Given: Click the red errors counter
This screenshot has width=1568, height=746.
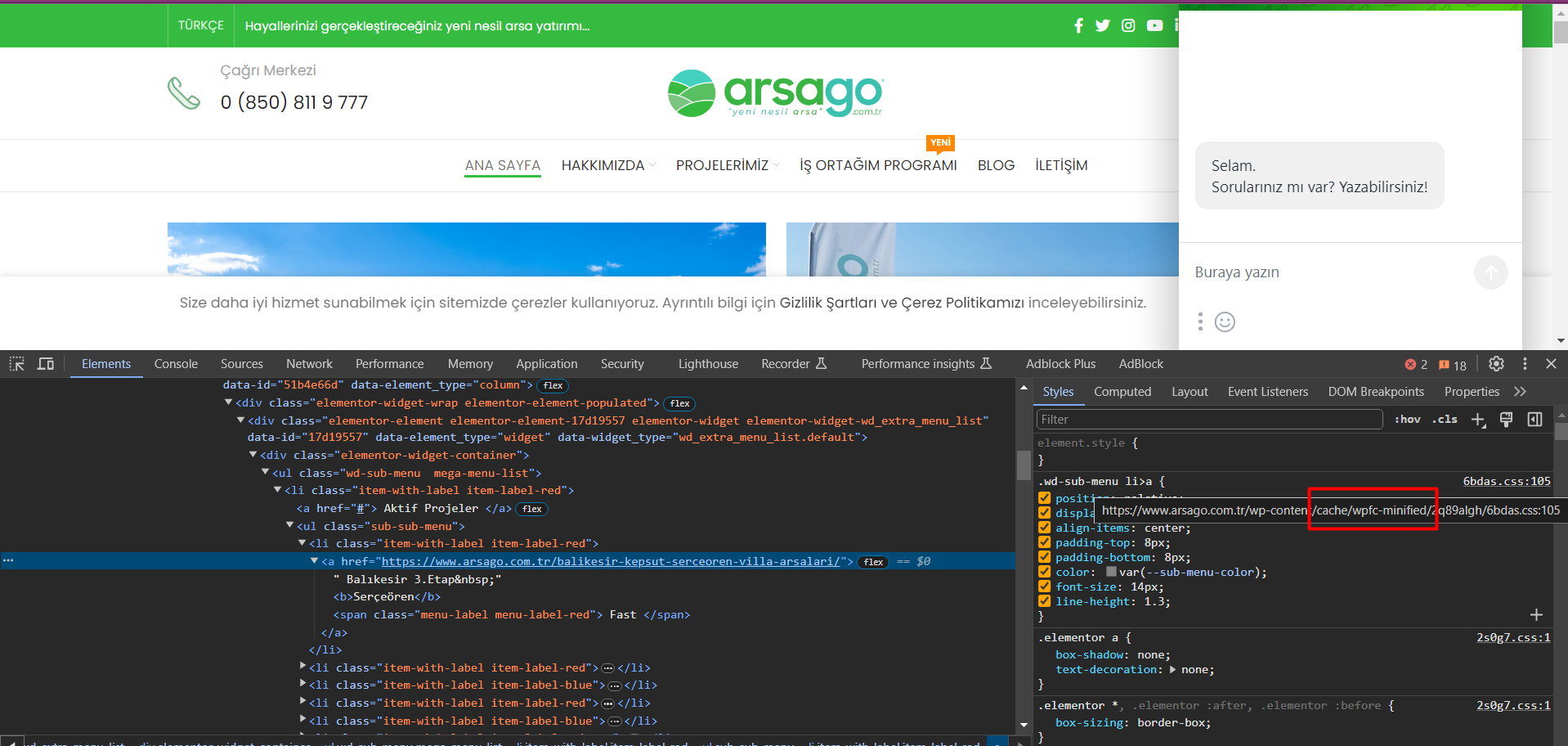Looking at the screenshot, I should (x=1416, y=365).
